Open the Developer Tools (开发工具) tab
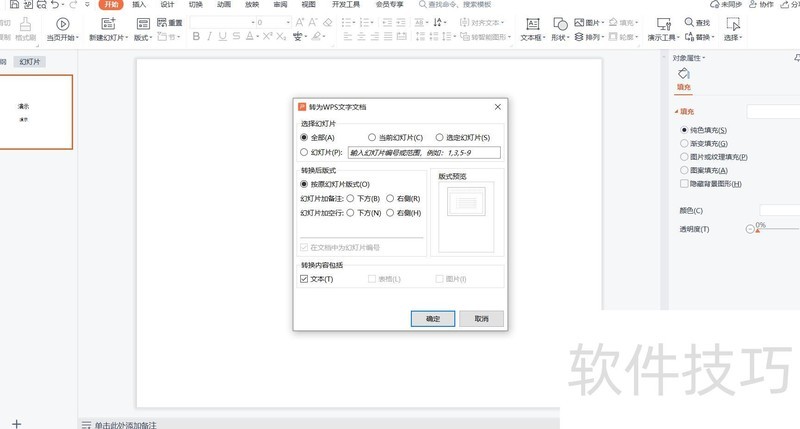800x429 pixels. pyautogui.click(x=346, y=5)
